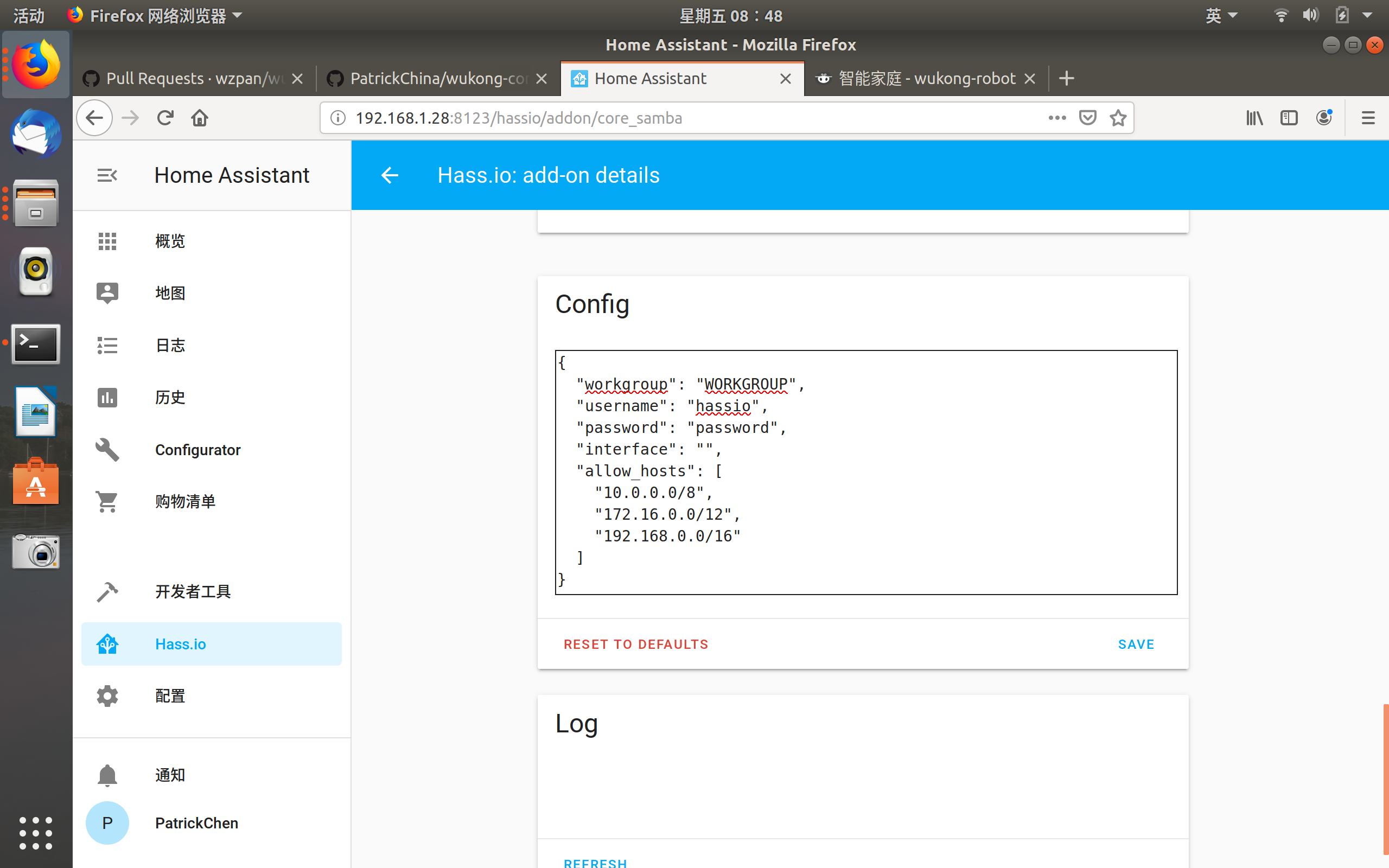This screenshot has height=868, width=1389.
Task: Open Thunderbird from the dock
Action: pyautogui.click(x=36, y=134)
